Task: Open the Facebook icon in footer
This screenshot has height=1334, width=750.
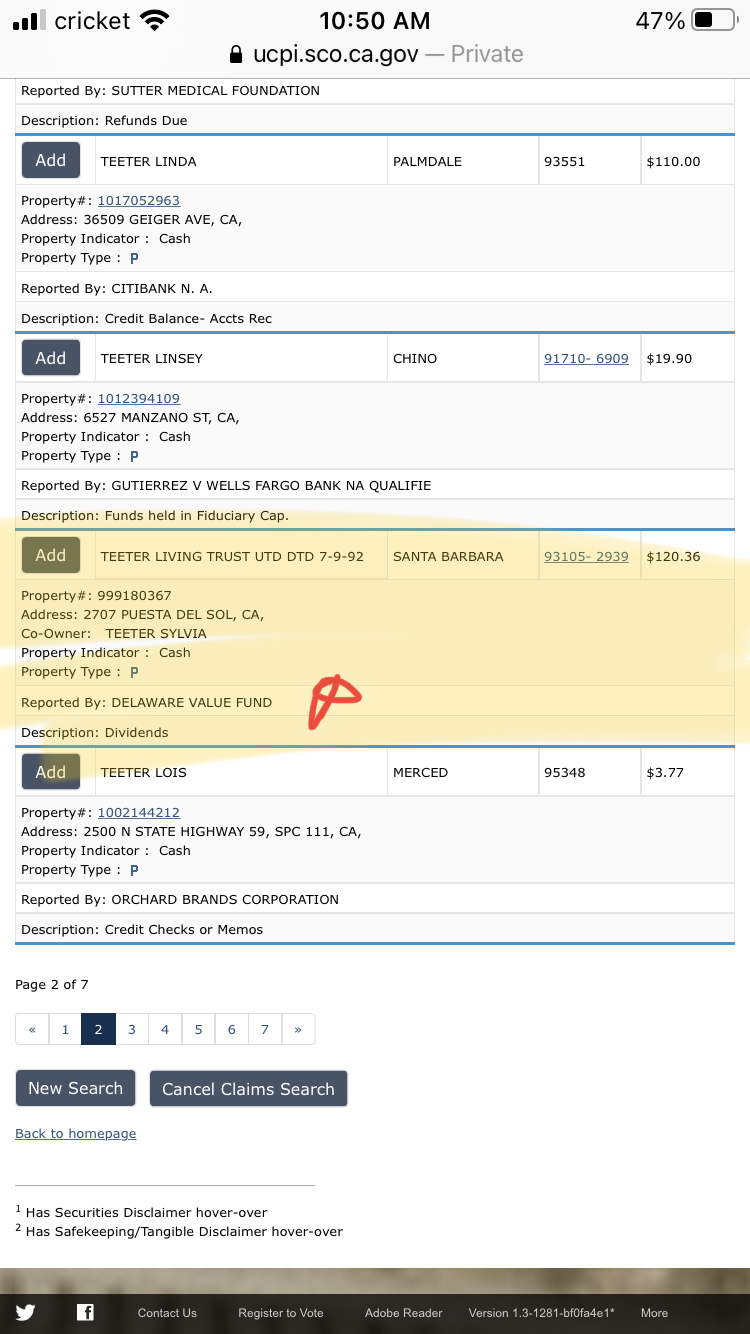Action: pos(86,1313)
